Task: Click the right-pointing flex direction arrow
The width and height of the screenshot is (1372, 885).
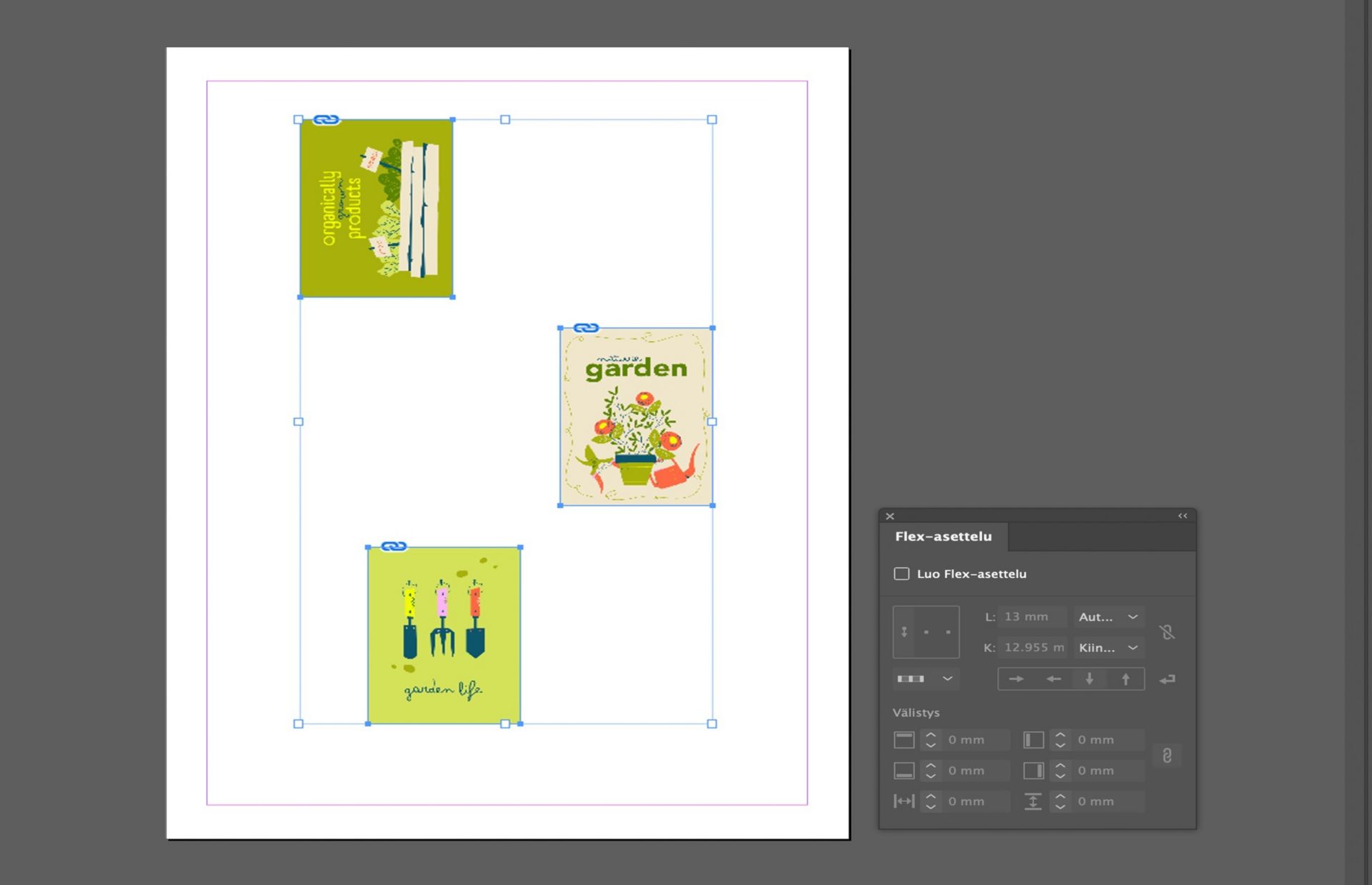Action: (1015, 679)
